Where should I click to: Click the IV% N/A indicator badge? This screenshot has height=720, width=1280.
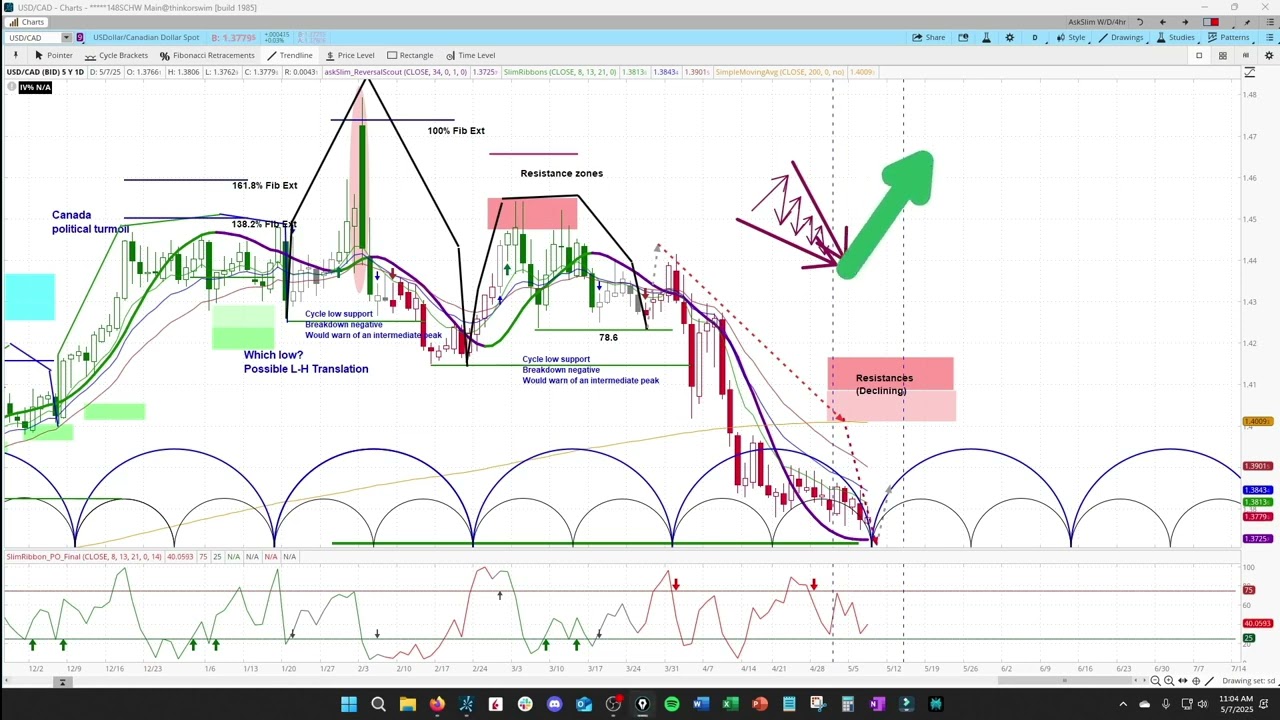(x=35, y=87)
